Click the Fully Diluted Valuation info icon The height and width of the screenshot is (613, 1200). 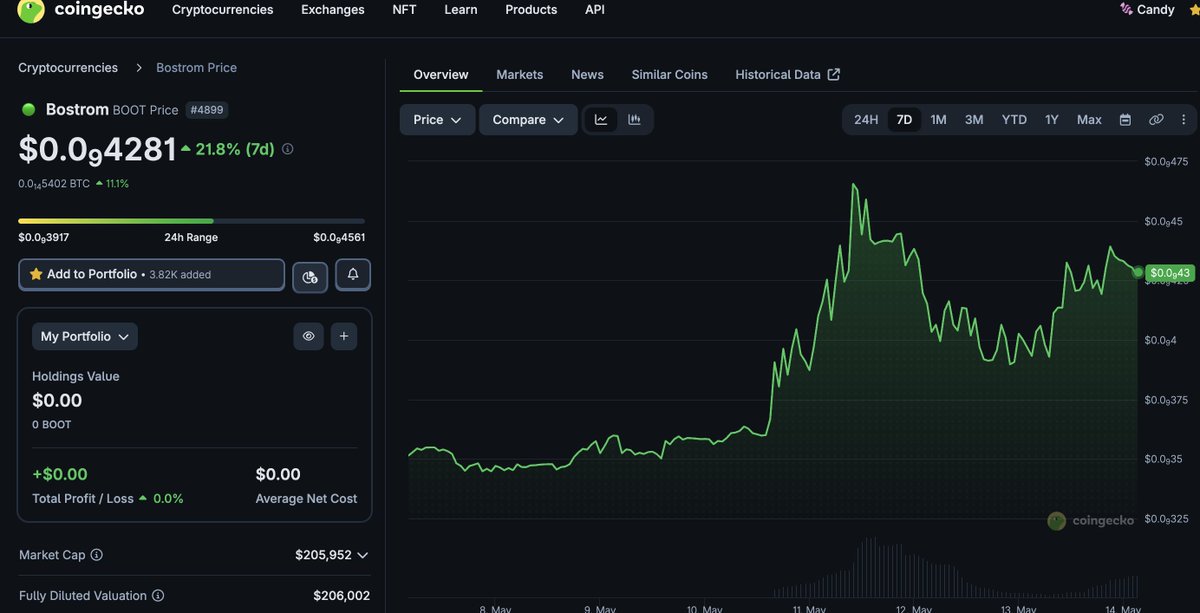tap(157, 596)
